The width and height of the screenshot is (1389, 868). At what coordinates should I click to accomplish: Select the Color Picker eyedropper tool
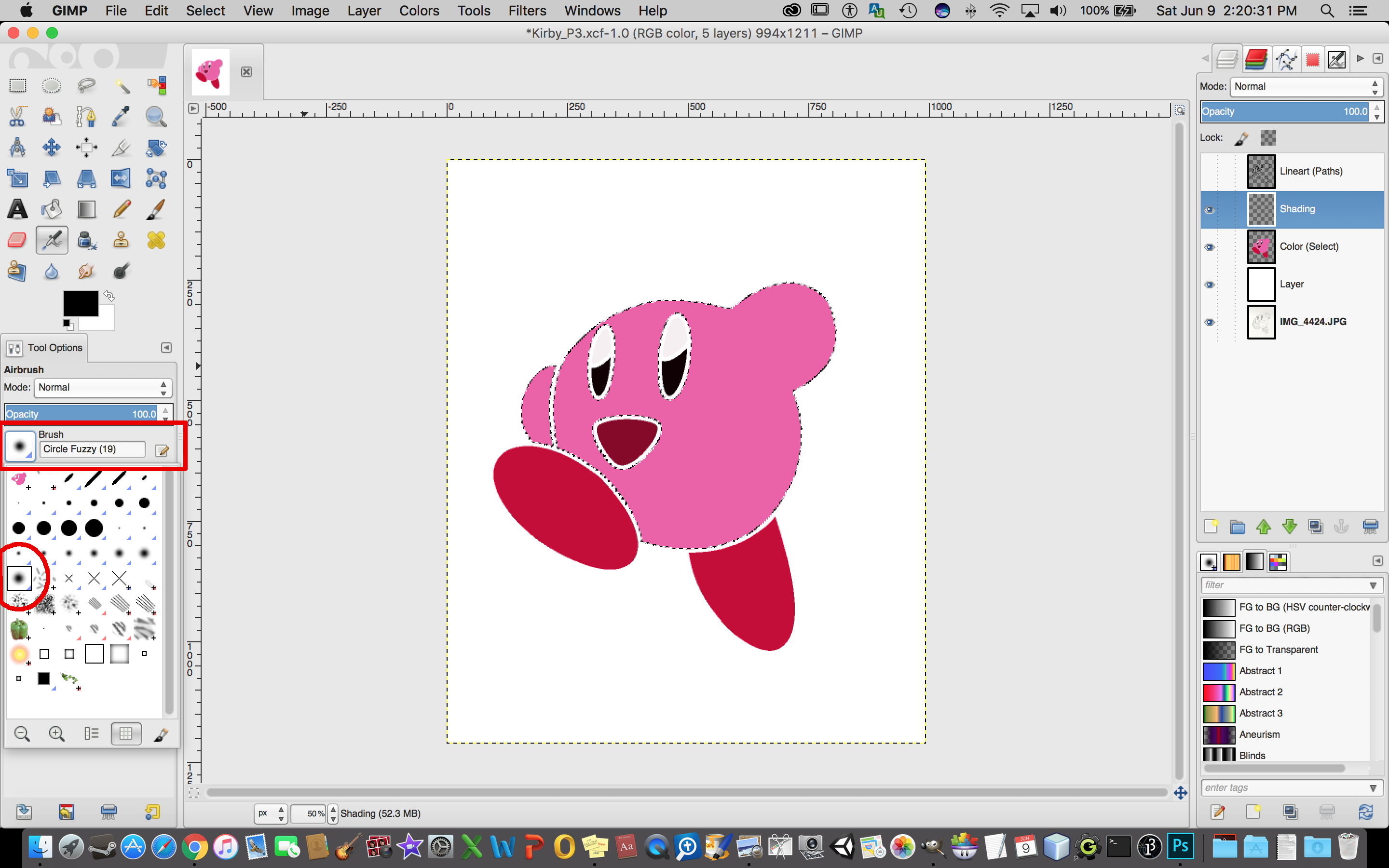(x=121, y=117)
